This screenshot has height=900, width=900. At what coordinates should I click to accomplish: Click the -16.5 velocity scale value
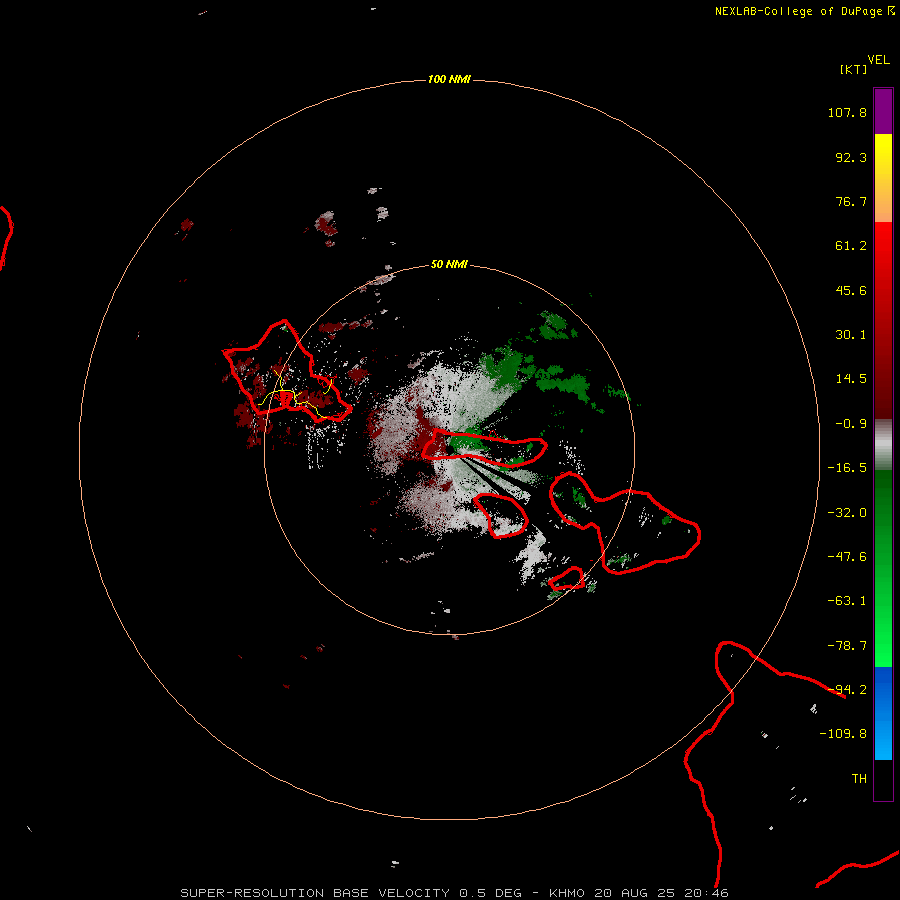(x=847, y=468)
